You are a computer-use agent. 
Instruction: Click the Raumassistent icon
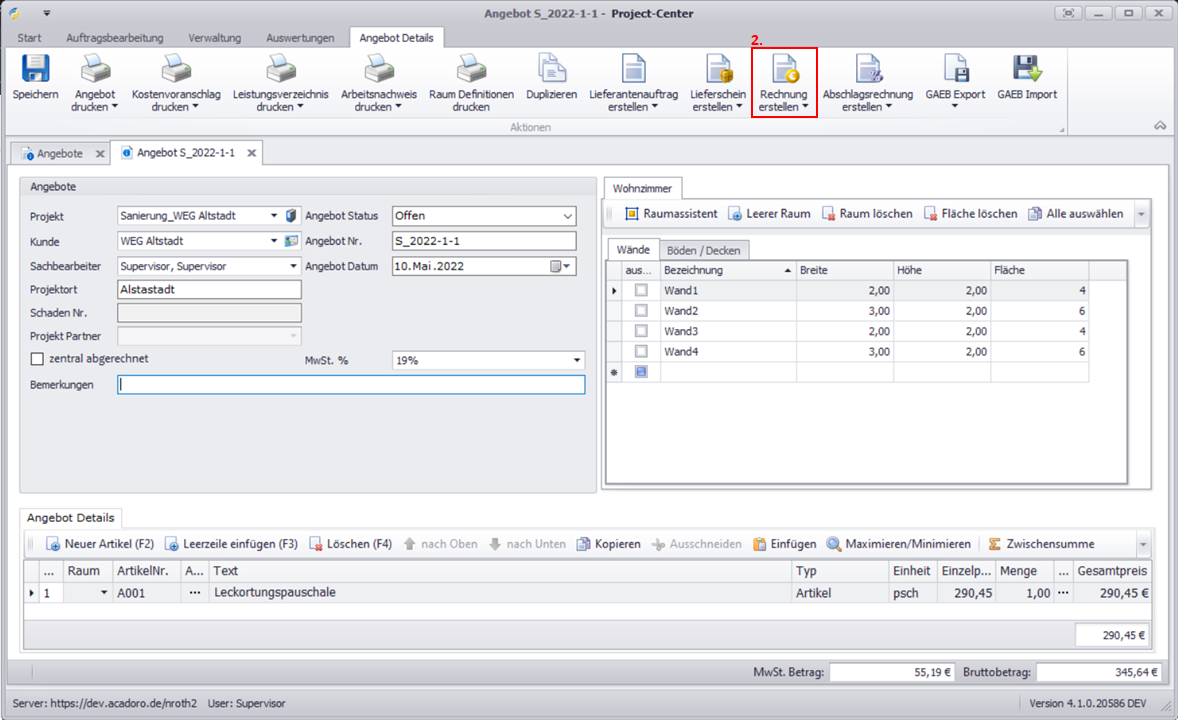coord(632,214)
